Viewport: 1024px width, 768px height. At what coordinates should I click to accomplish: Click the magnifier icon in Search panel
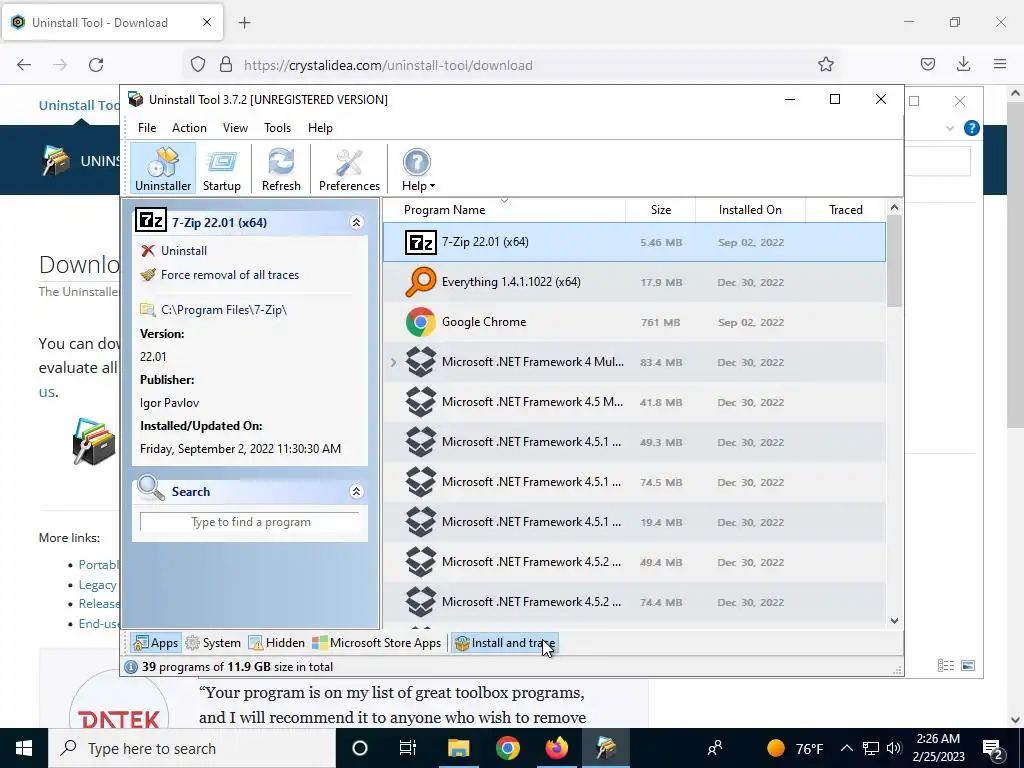pos(151,488)
